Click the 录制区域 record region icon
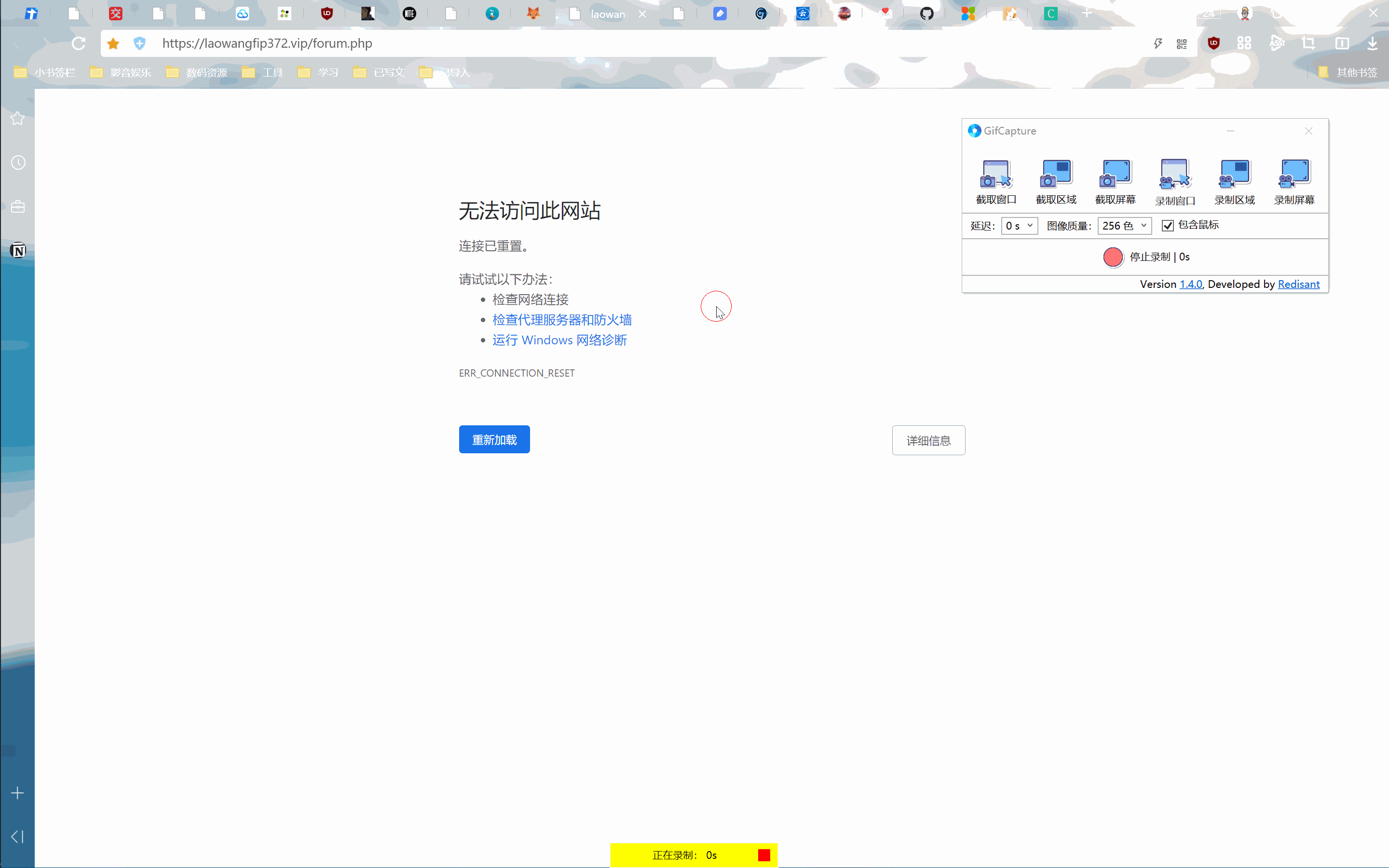This screenshot has width=1389, height=868. coord(1234,174)
